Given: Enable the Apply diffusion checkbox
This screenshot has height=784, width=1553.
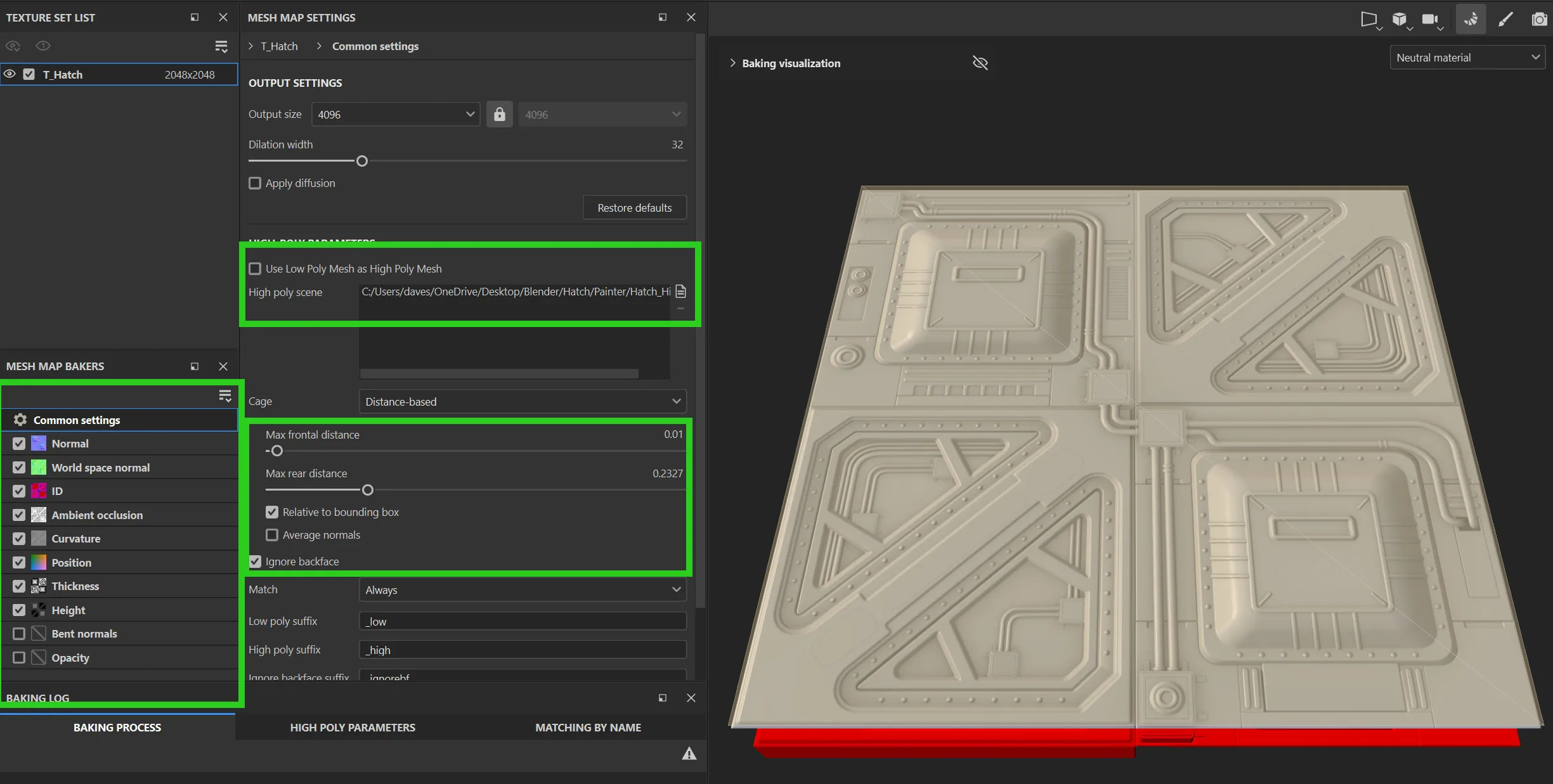Looking at the screenshot, I should tap(255, 183).
